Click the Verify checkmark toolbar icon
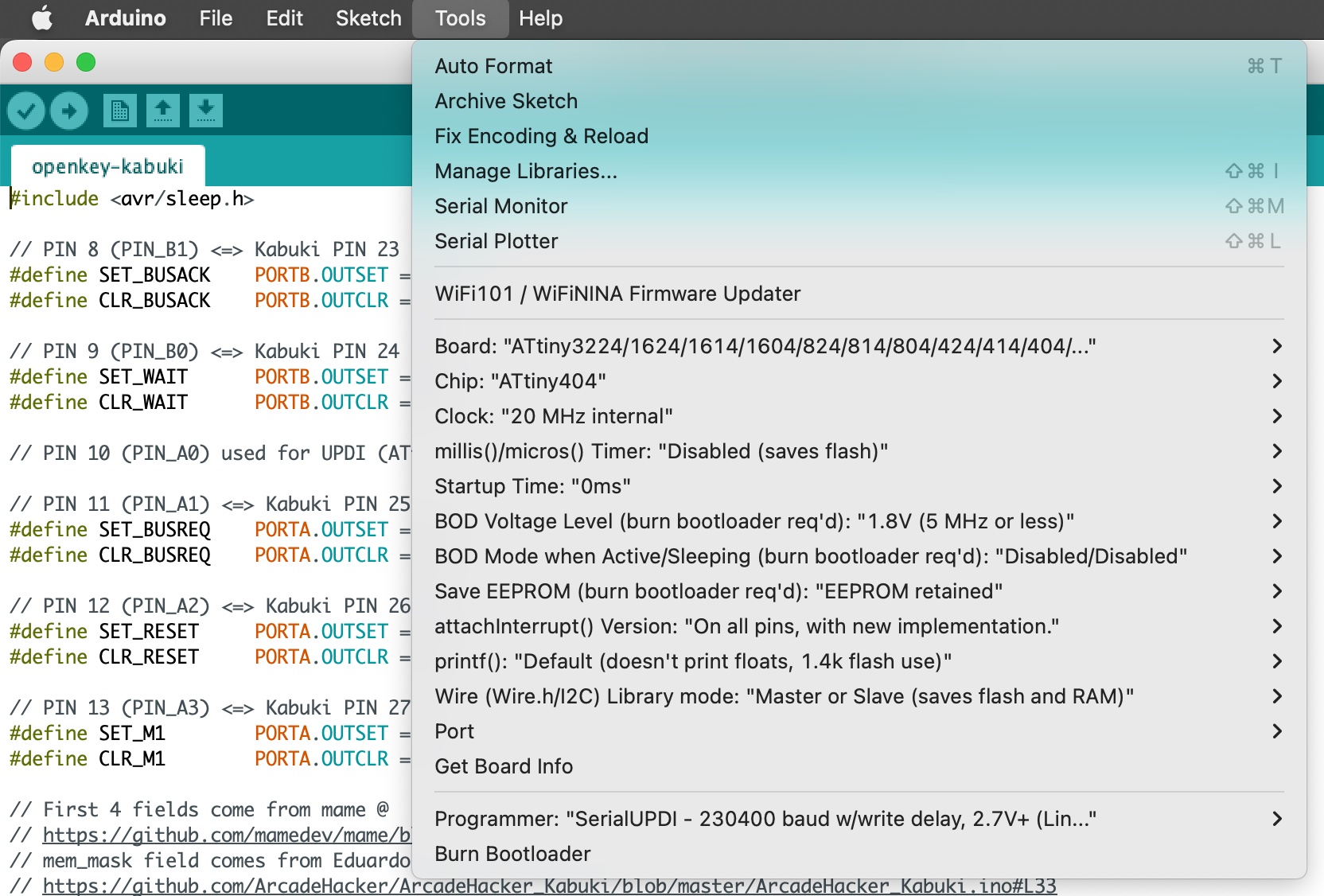The width and height of the screenshot is (1324, 896). point(25,111)
